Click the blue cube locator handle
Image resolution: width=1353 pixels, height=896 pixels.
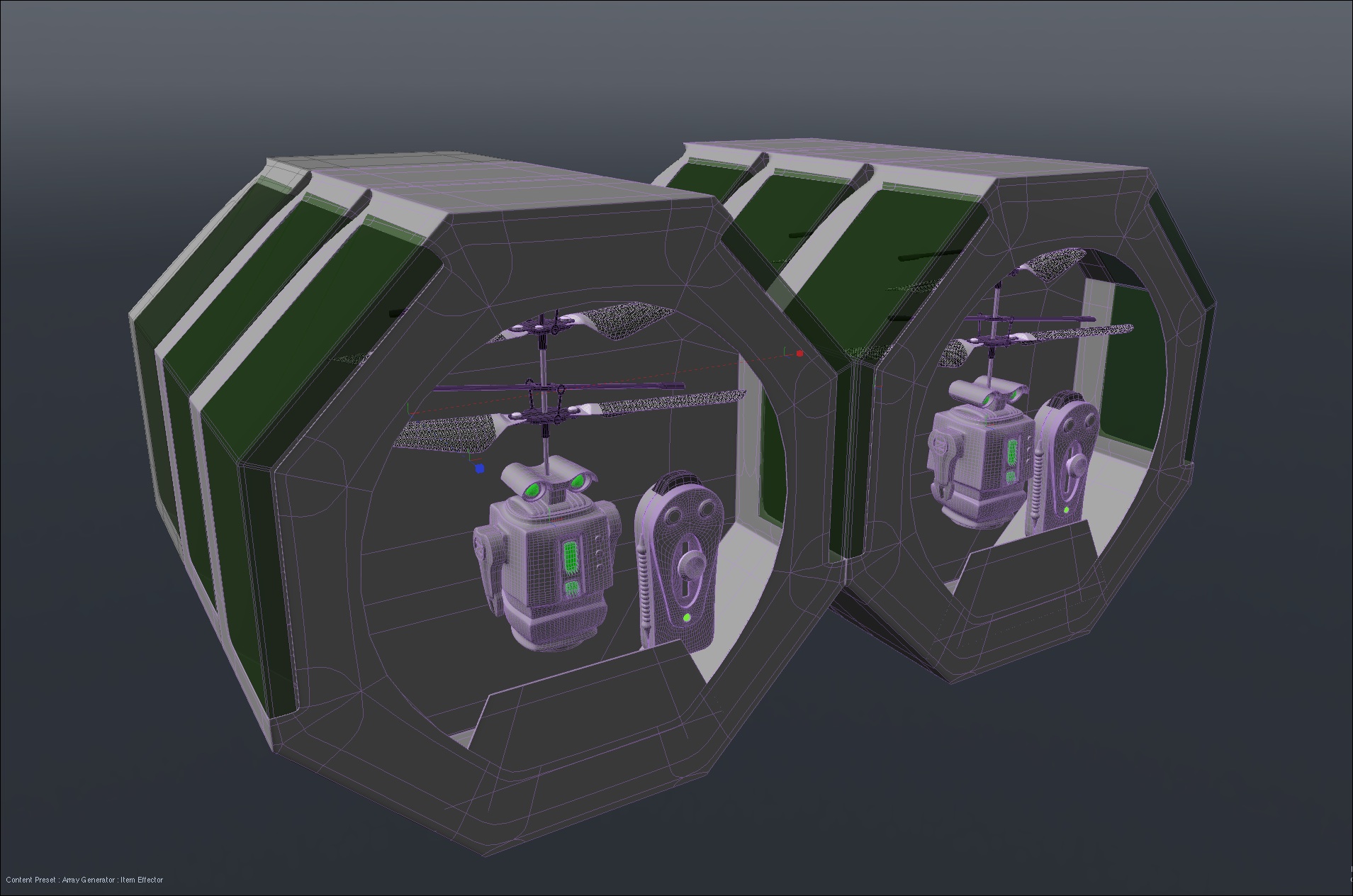click(480, 468)
